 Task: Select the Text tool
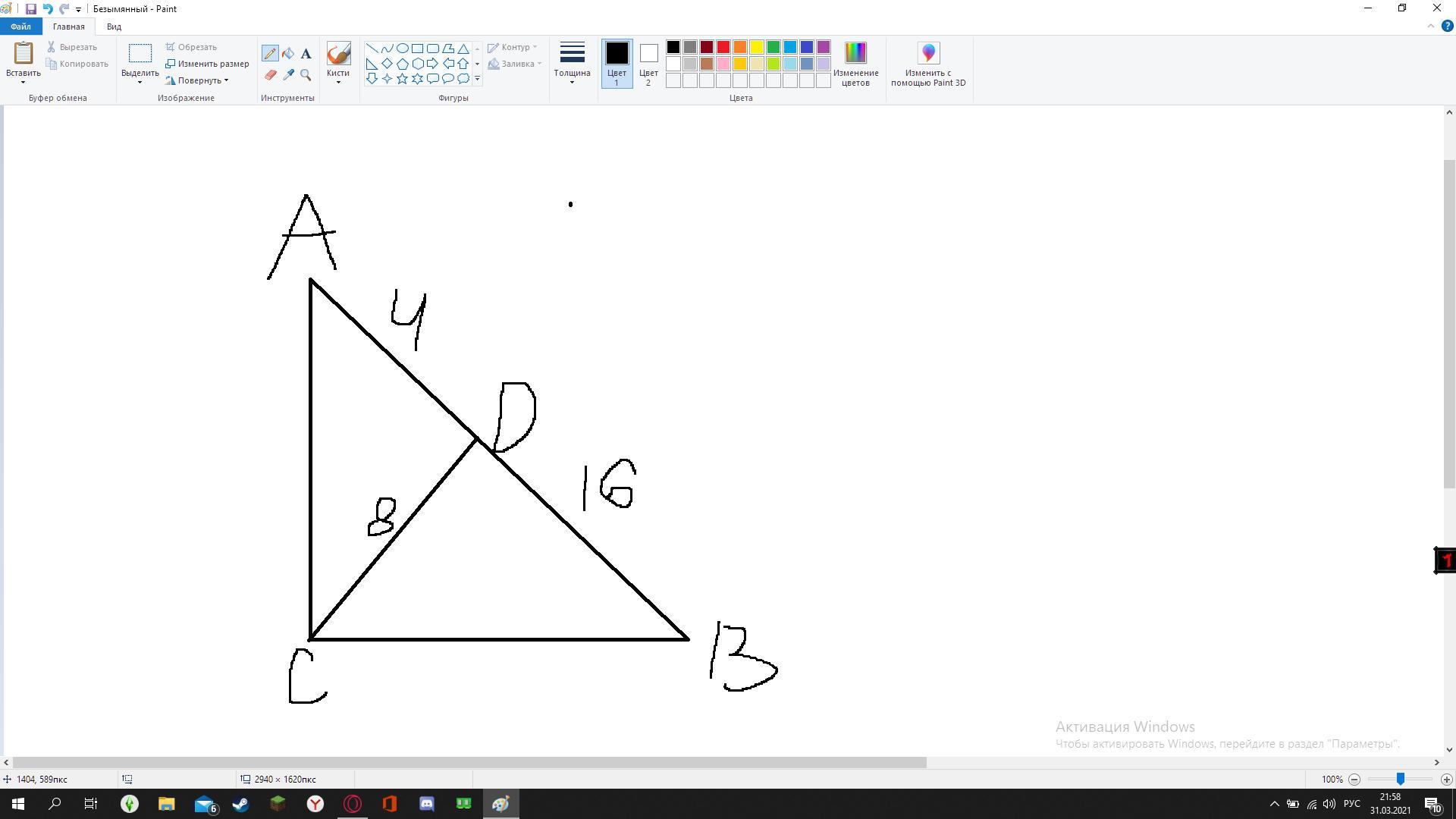pos(306,53)
